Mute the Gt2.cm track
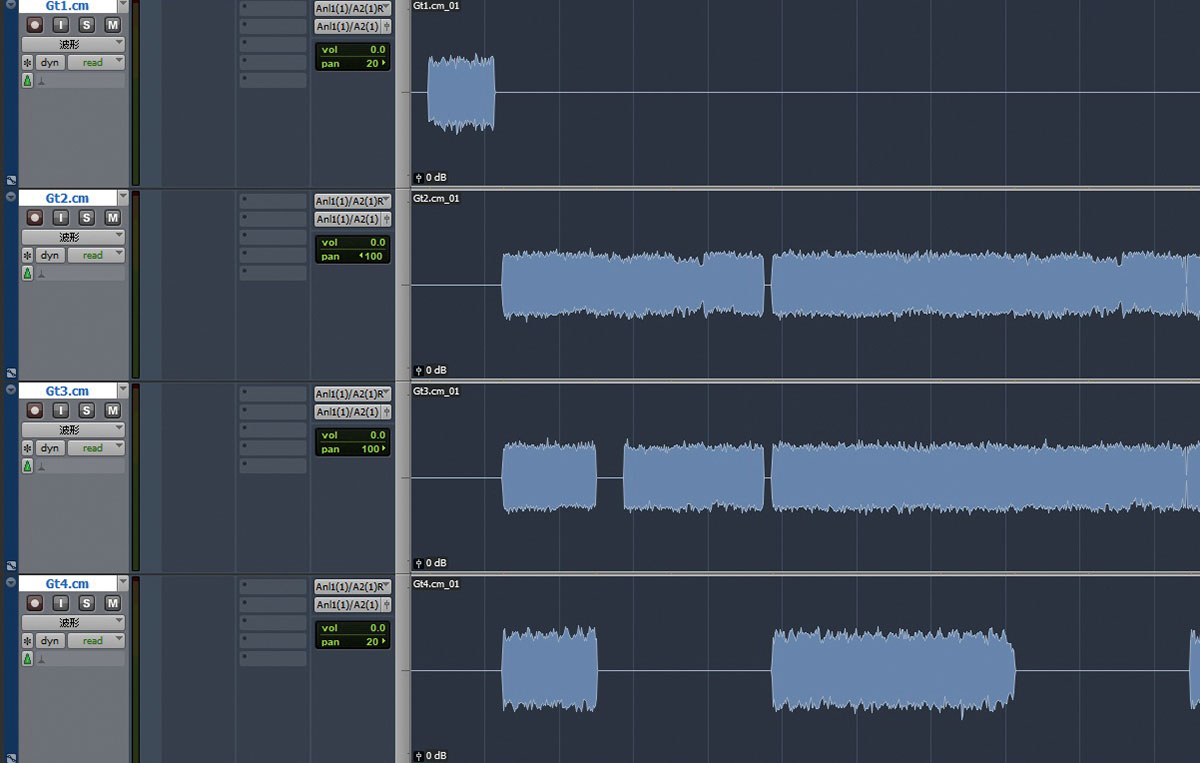This screenshot has width=1200, height=763. (113, 217)
